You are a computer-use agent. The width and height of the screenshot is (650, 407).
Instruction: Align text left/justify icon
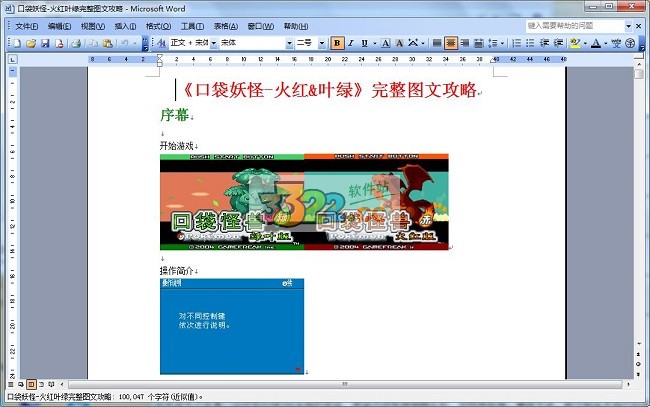click(x=437, y=43)
